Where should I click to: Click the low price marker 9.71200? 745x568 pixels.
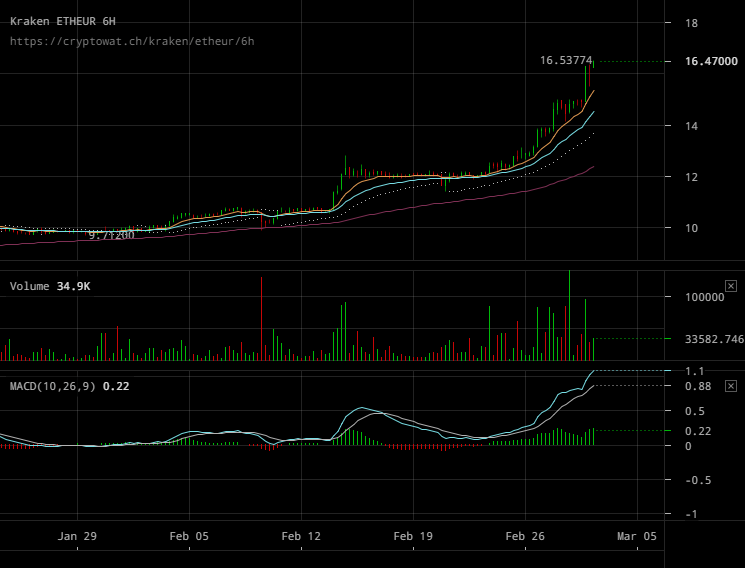(112, 235)
